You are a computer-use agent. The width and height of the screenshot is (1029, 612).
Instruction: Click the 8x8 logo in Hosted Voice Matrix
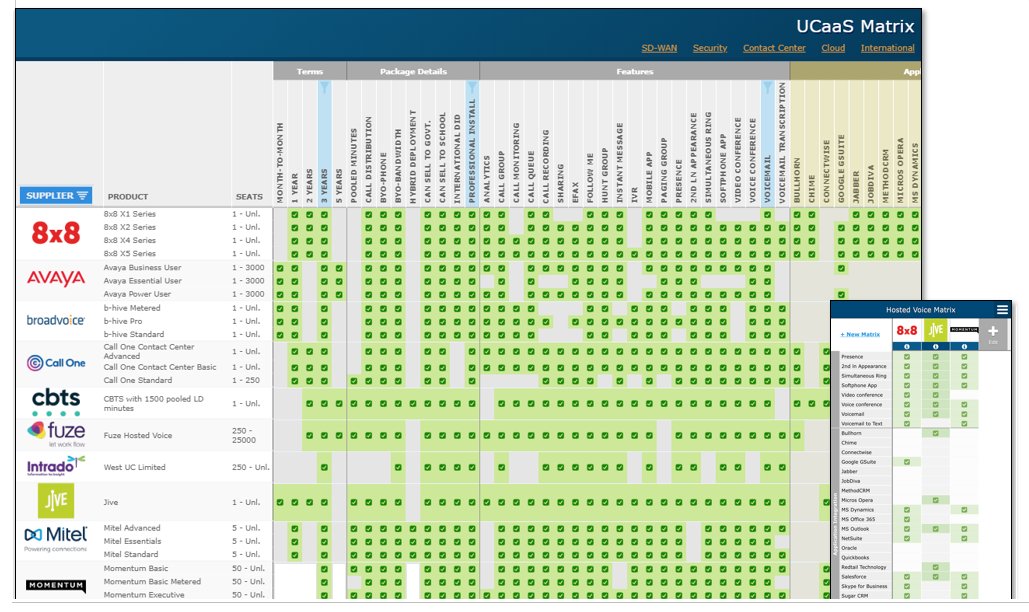(907, 331)
